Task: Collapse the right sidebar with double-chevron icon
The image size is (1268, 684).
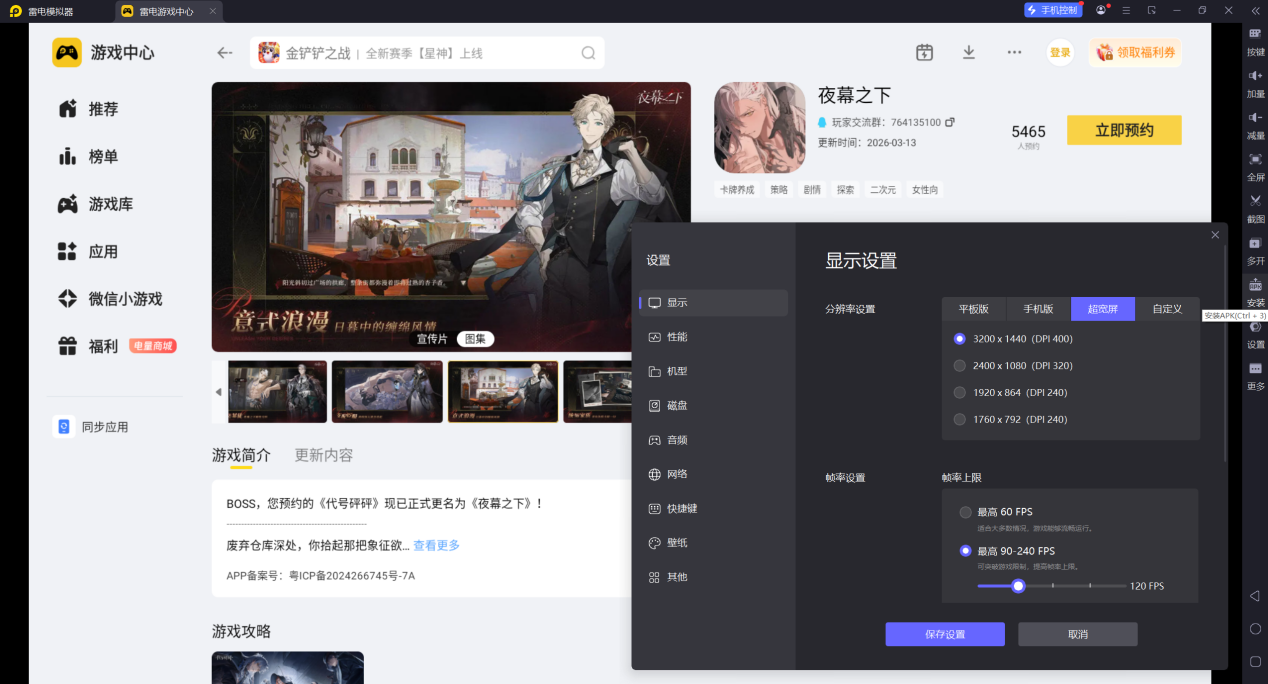Action: click(1255, 11)
